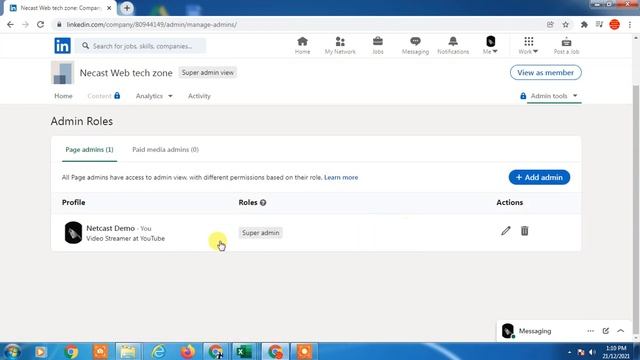Click the Profile column header

[x=73, y=202]
